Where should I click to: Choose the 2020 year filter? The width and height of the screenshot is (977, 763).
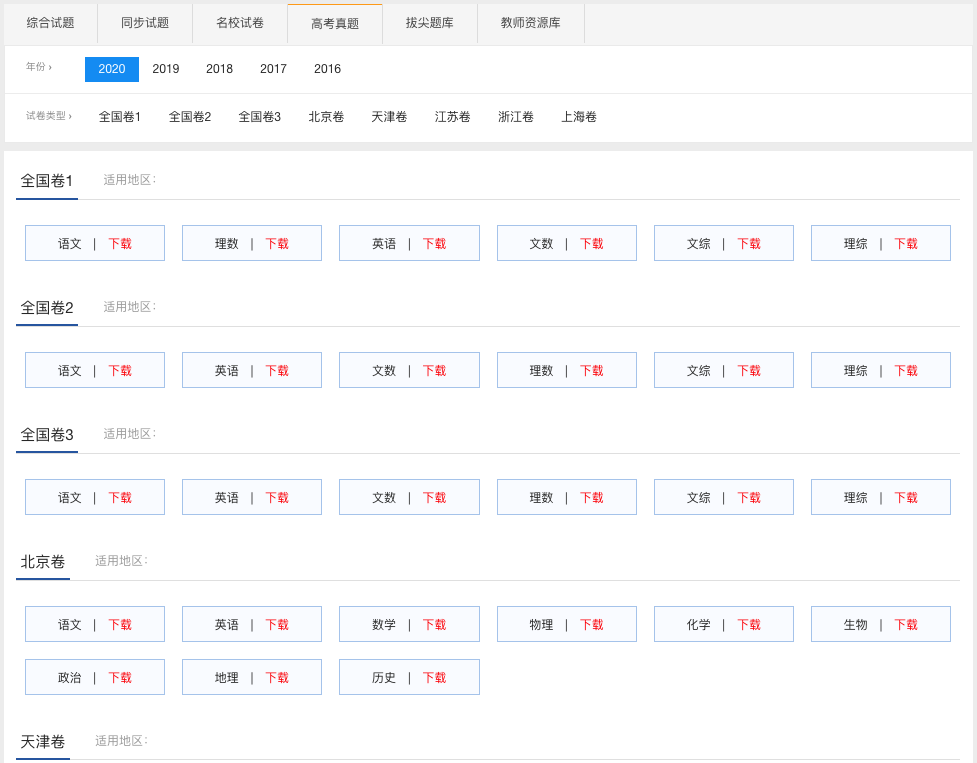112,69
